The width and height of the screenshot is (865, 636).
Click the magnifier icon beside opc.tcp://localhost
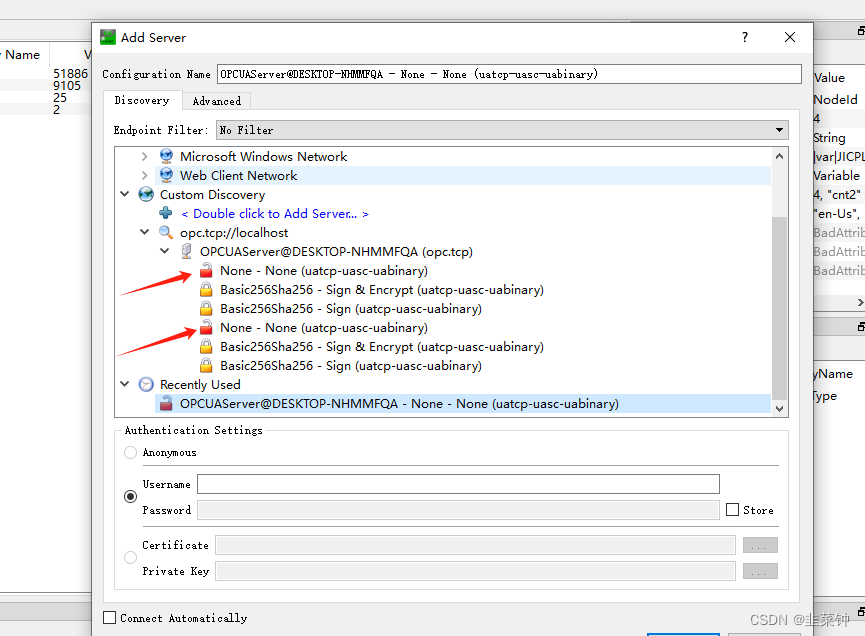(x=165, y=232)
